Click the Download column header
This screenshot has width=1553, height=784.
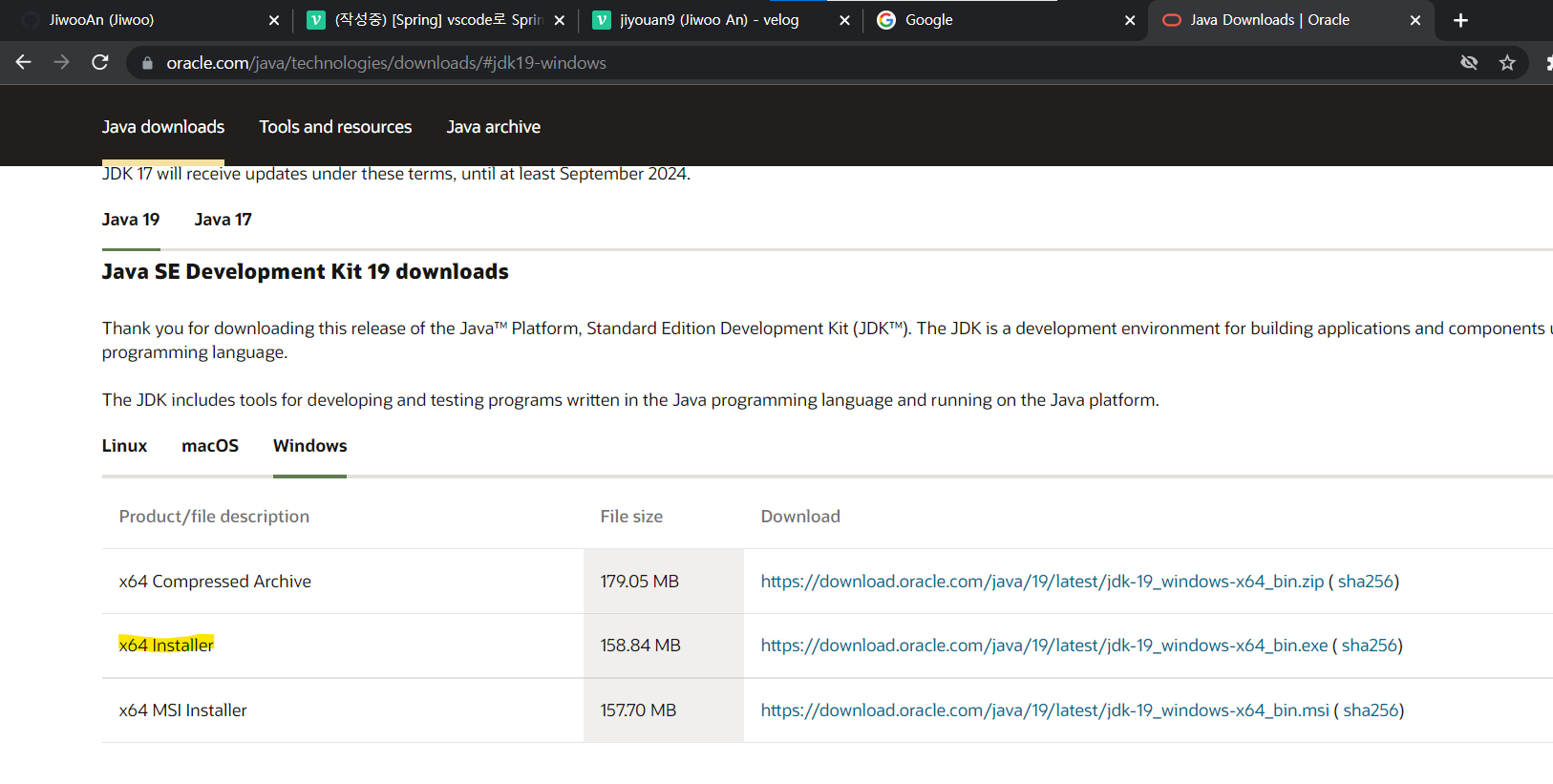800,517
